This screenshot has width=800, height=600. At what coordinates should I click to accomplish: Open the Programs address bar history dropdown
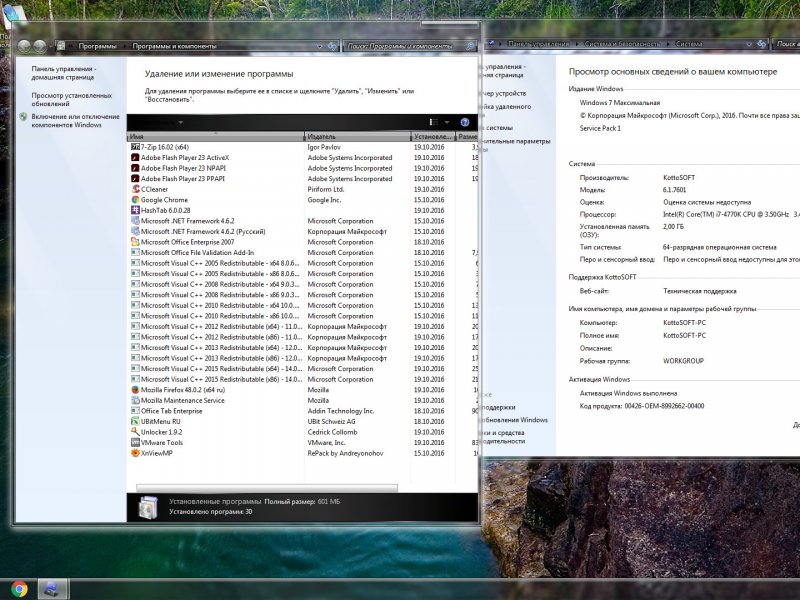(319, 46)
